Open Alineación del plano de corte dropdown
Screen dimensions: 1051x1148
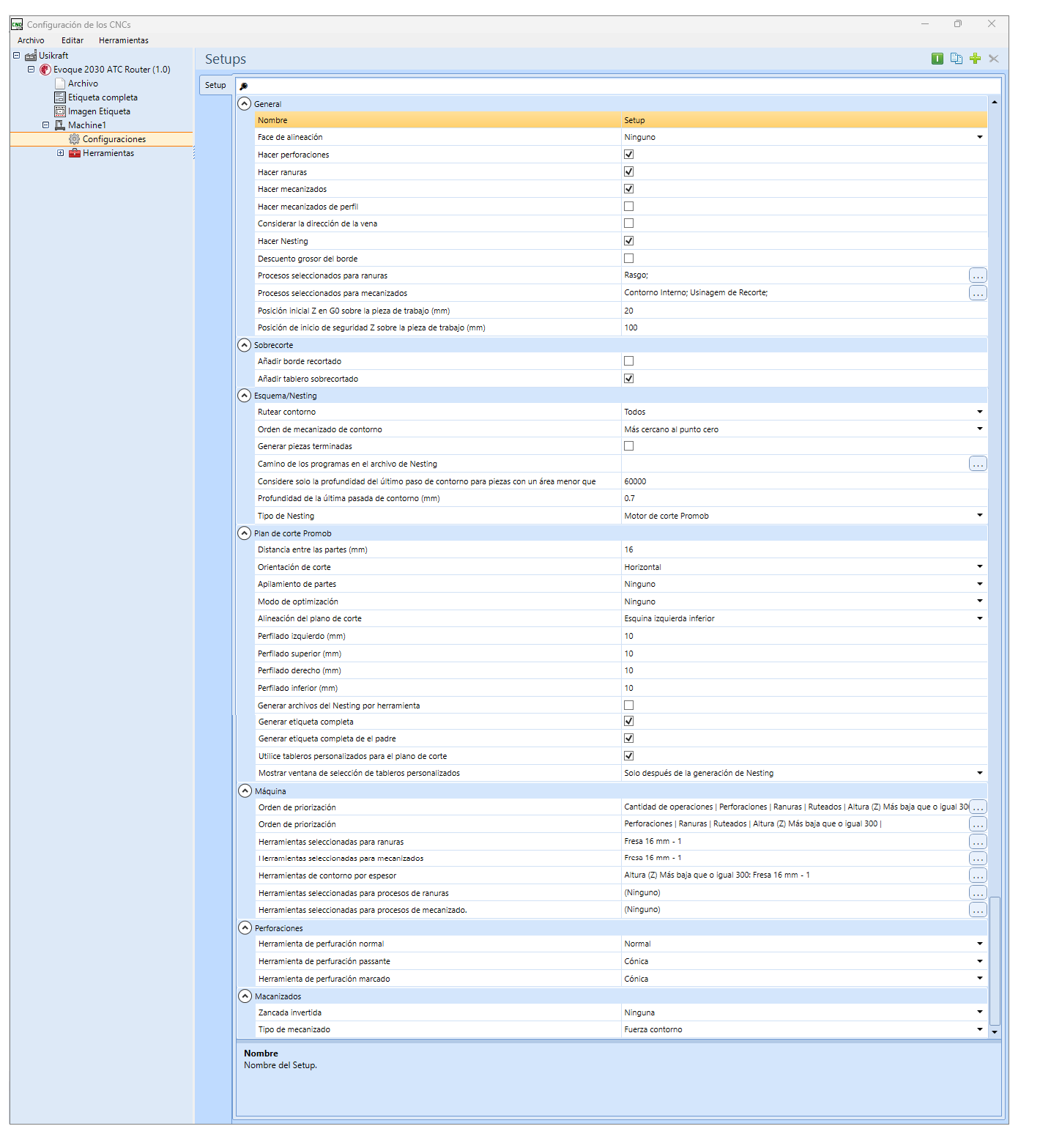pos(980,618)
